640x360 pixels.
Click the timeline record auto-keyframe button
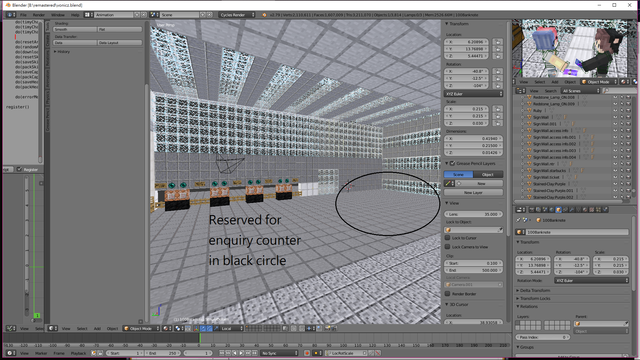(x=307, y=353)
